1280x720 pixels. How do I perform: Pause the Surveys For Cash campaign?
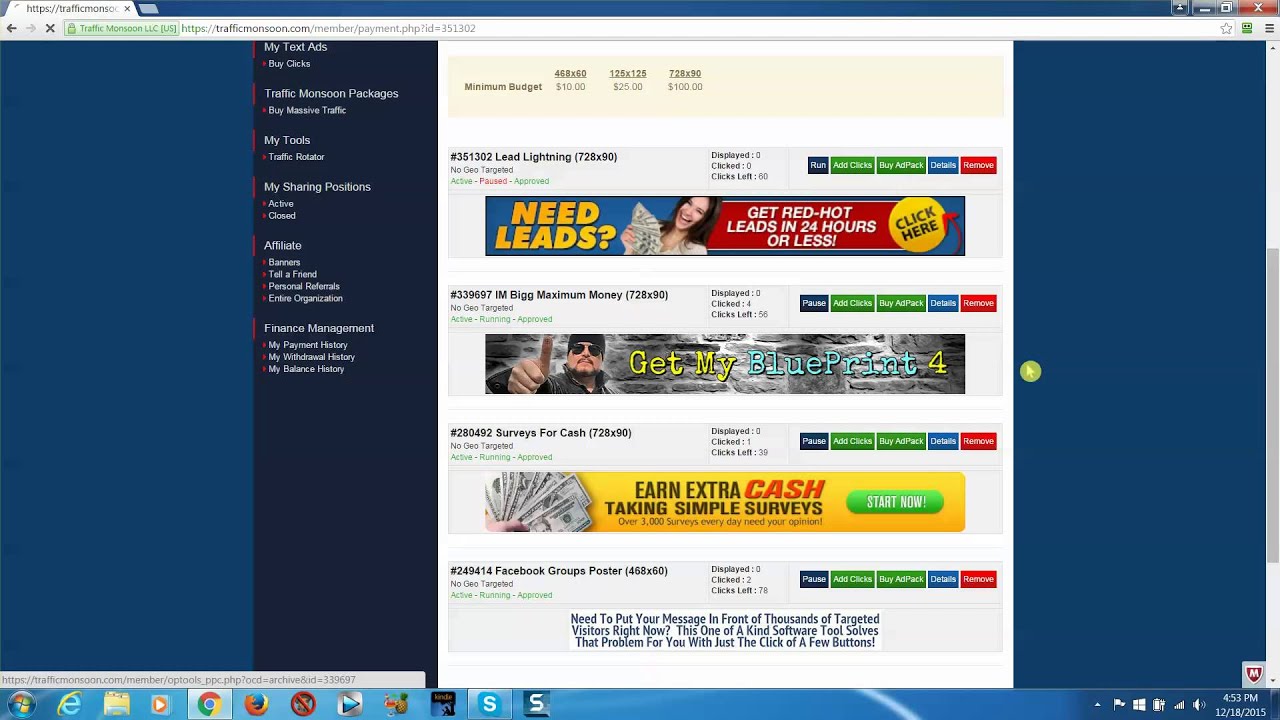click(x=814, y=441)
